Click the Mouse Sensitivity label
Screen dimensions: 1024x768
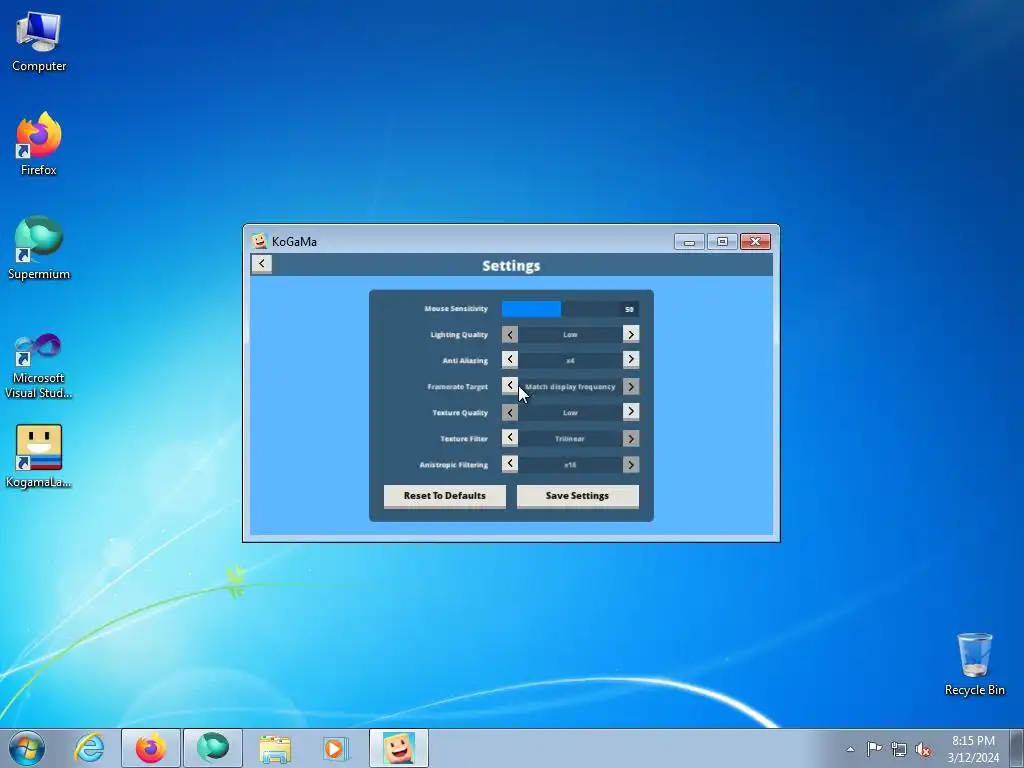coord(456,308)
